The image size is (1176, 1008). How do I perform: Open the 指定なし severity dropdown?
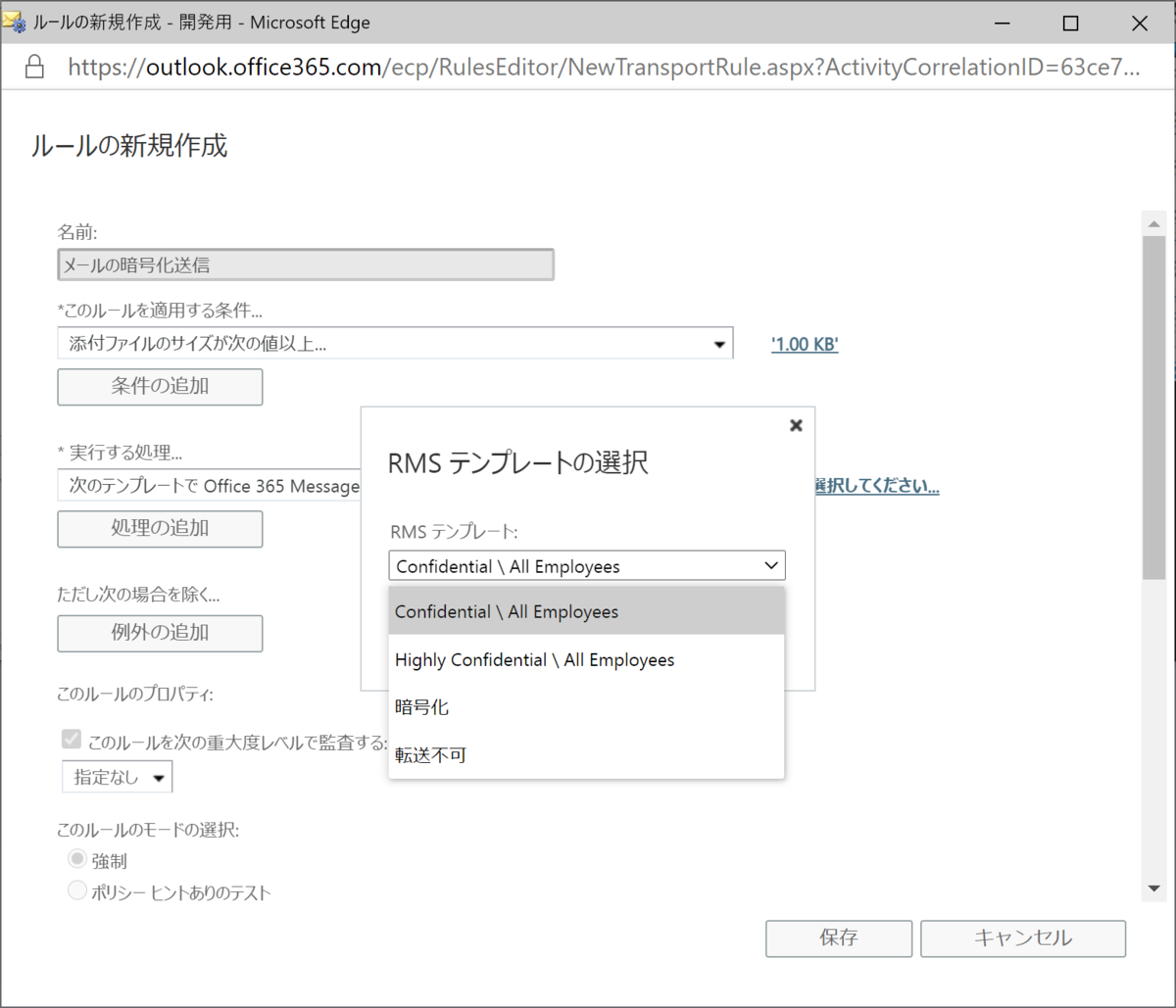[x=118, y=778]
